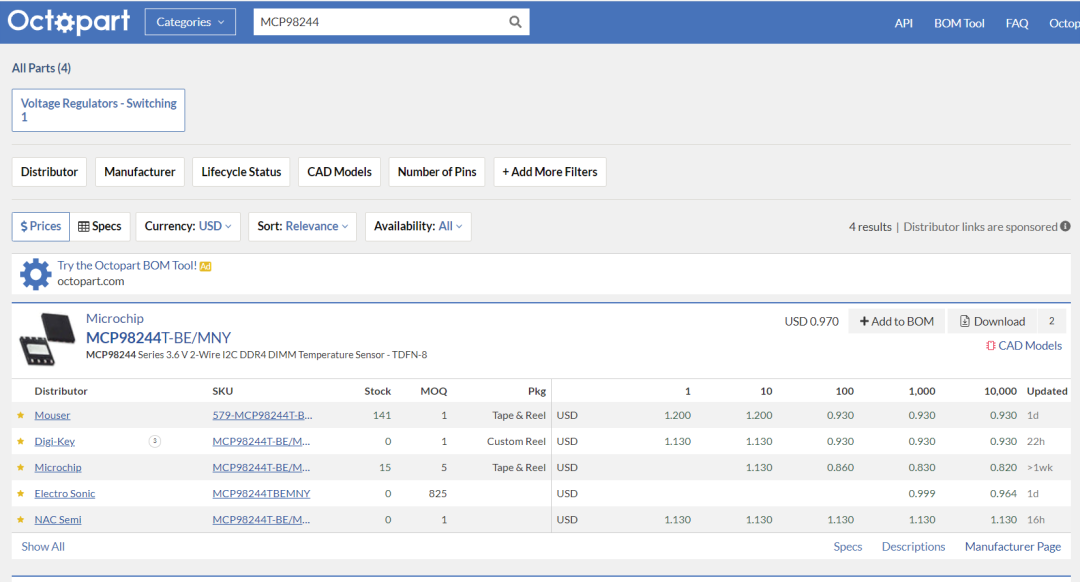Open the Digi-Key distributor link

coord(54,441)
